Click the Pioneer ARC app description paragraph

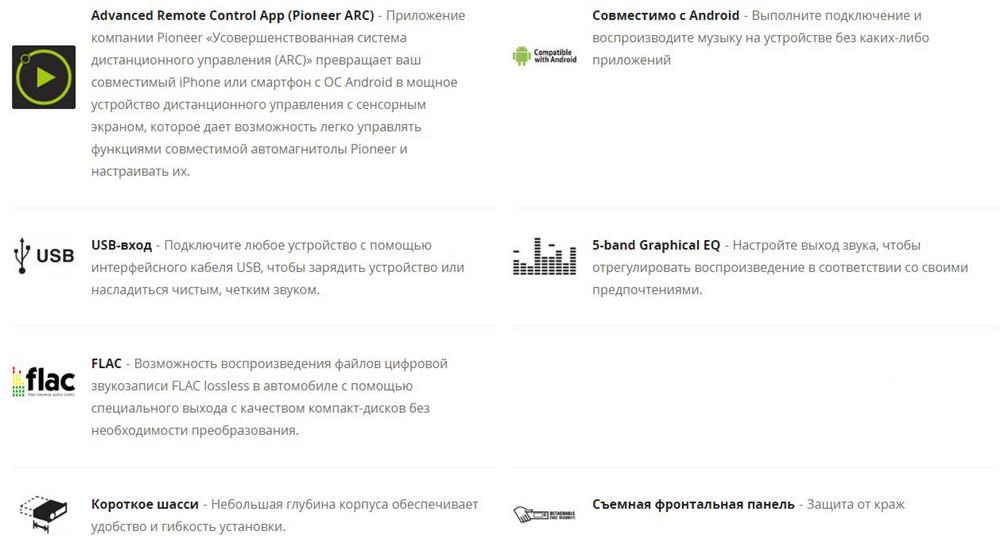point(278,93)
